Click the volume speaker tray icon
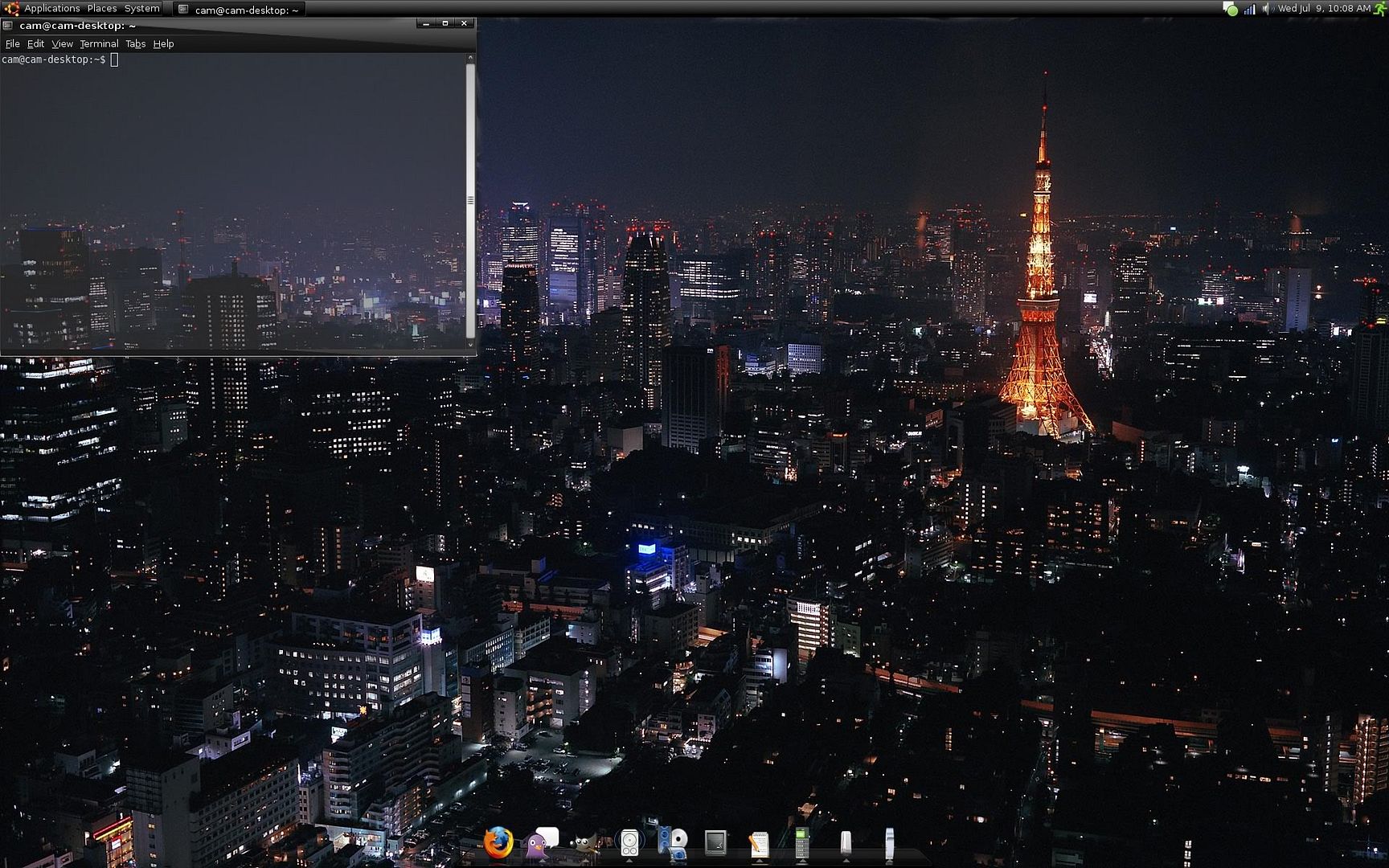 point(1267,9)
